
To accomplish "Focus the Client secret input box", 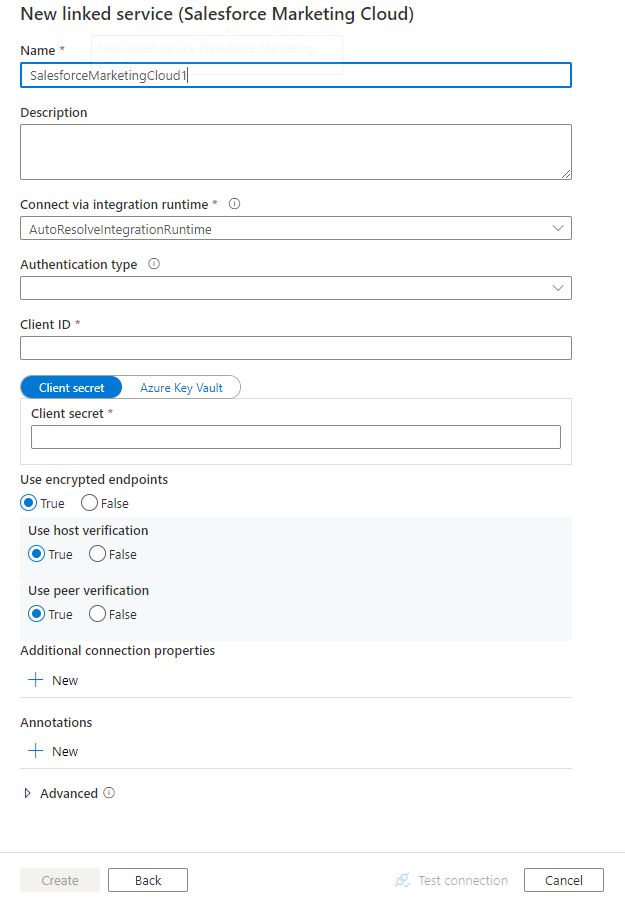I will [x=296, y=437].
